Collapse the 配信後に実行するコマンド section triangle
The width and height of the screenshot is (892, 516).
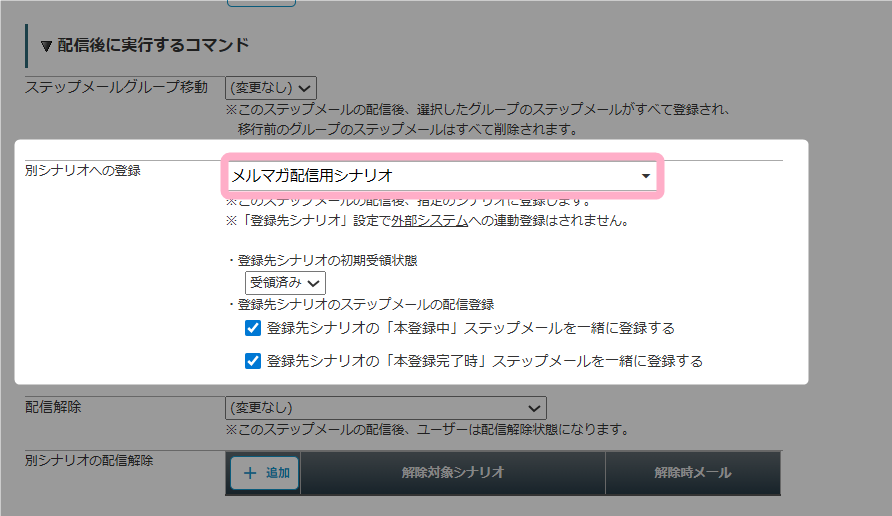(45, 46)
